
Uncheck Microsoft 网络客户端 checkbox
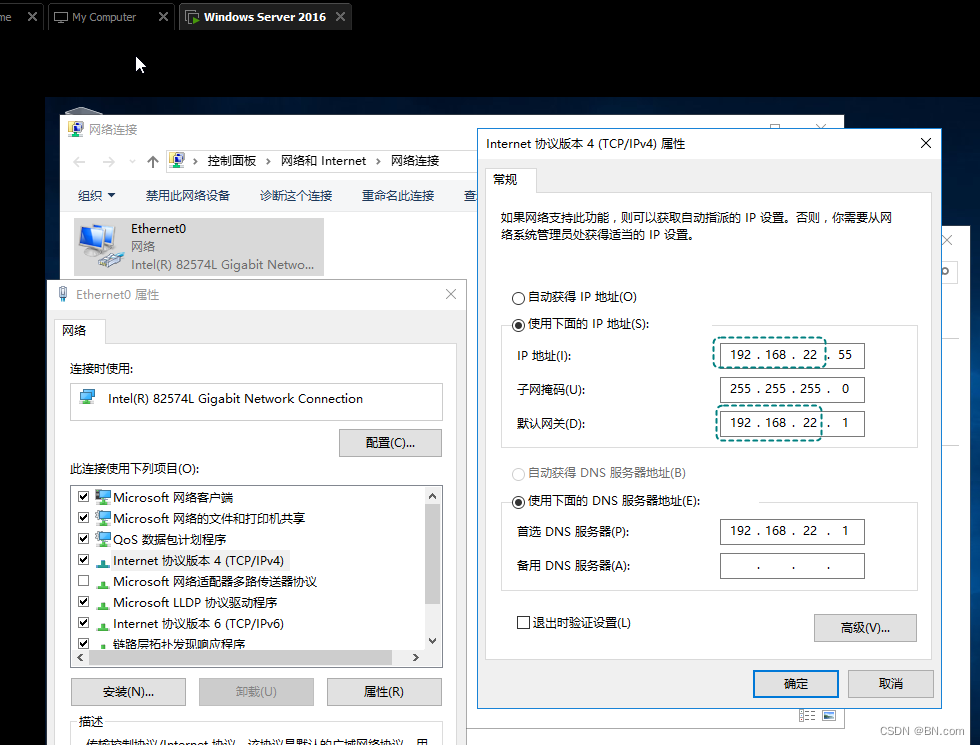point(83,496)
